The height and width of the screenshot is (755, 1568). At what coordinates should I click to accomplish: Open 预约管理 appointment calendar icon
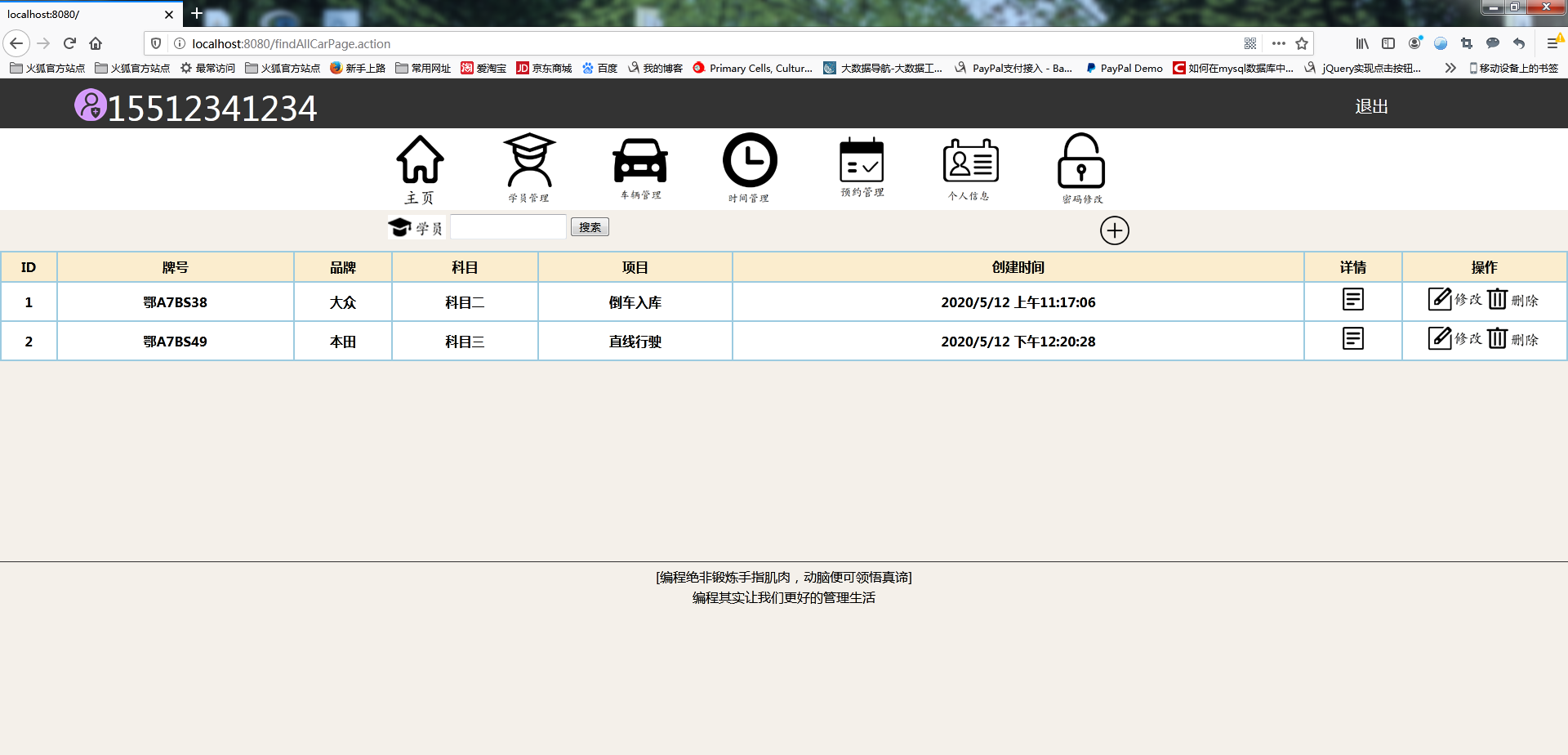click(x=861, y=163)
